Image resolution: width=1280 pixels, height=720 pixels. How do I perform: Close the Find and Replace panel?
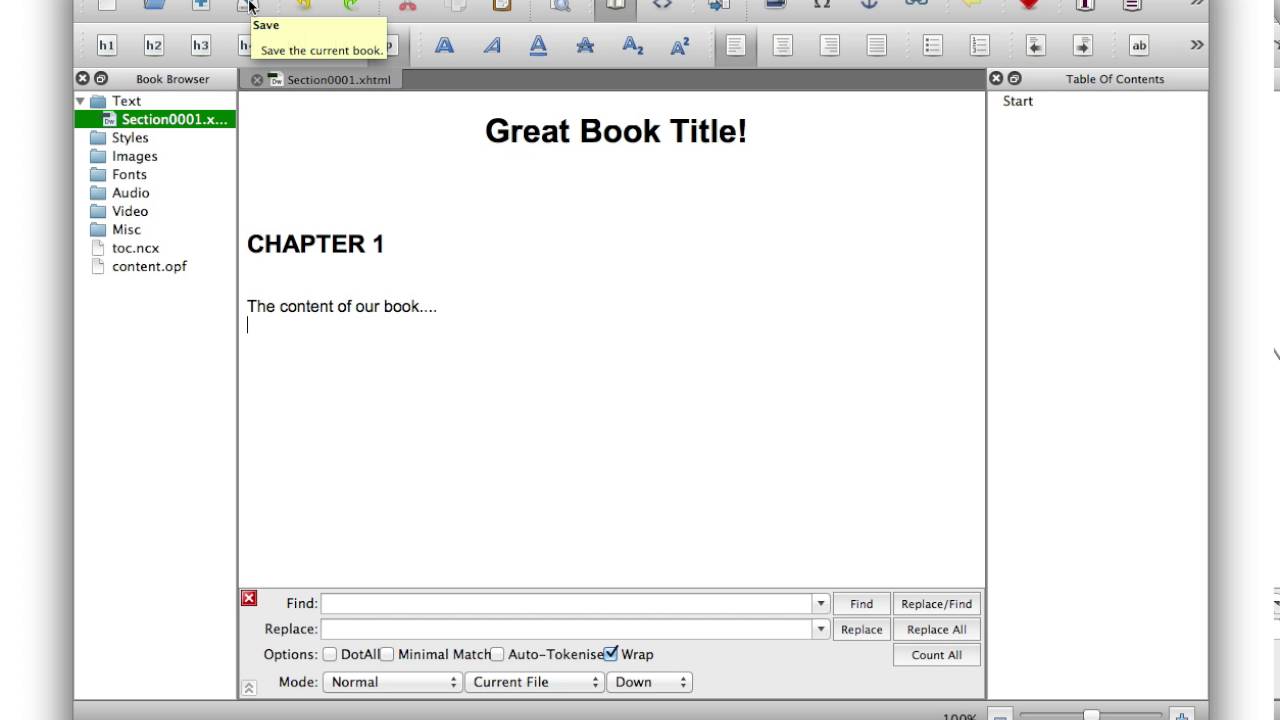click(249, 598)
